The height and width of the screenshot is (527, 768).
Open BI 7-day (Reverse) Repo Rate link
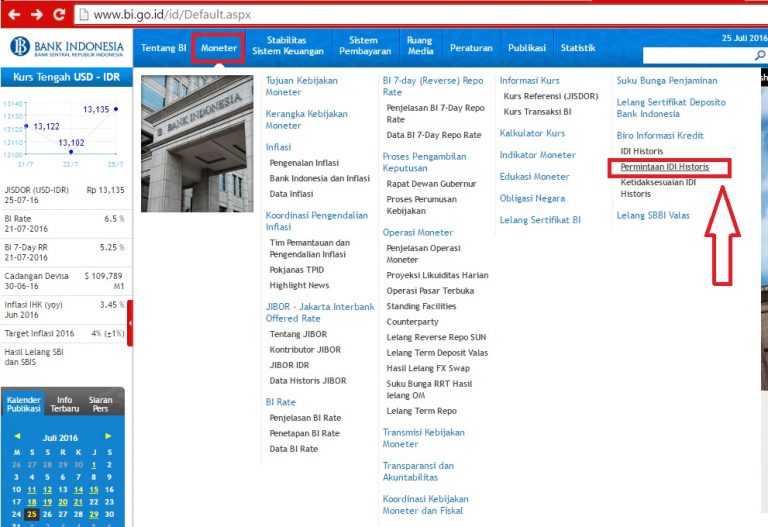pos(433,86)
